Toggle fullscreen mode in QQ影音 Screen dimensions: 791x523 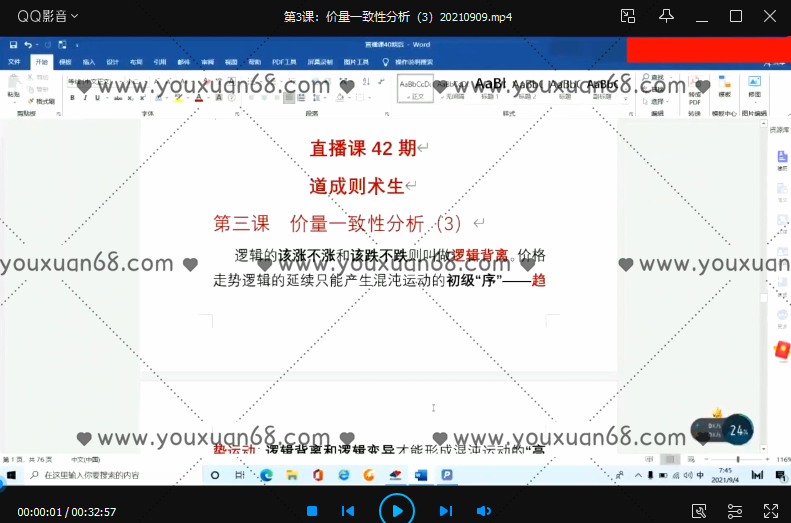(x=770, y=511)
